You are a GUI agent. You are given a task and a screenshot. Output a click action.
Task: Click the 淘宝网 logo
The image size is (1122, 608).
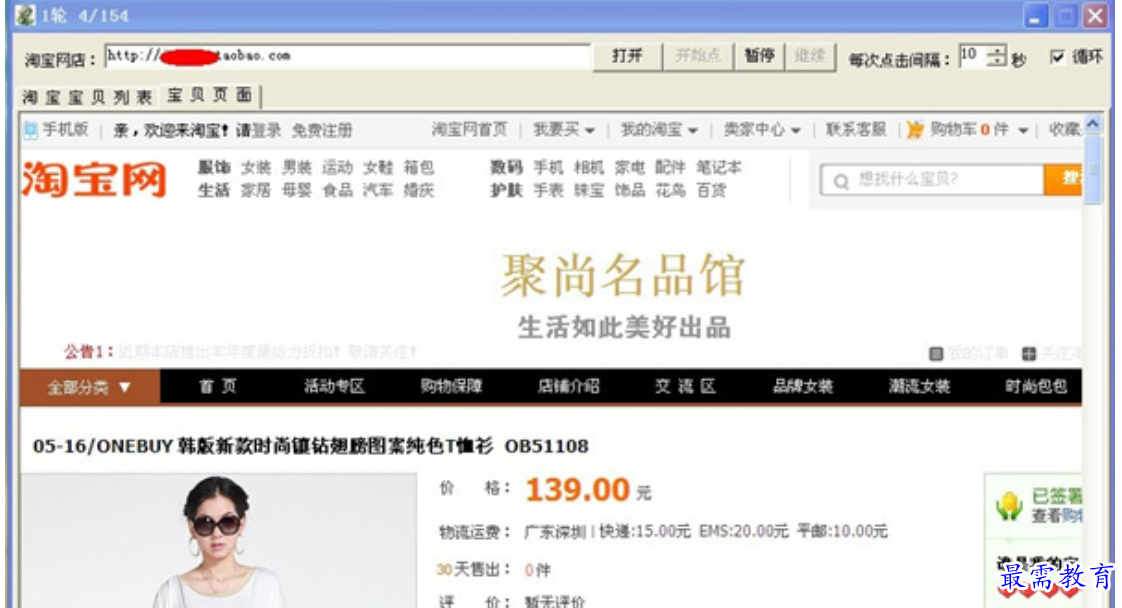point(94,179)
